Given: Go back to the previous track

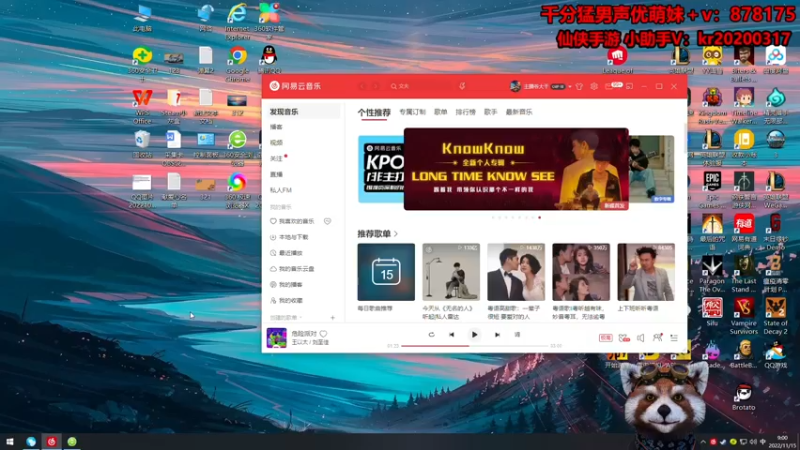Looking at the screenshot, I should coord(452,335).
